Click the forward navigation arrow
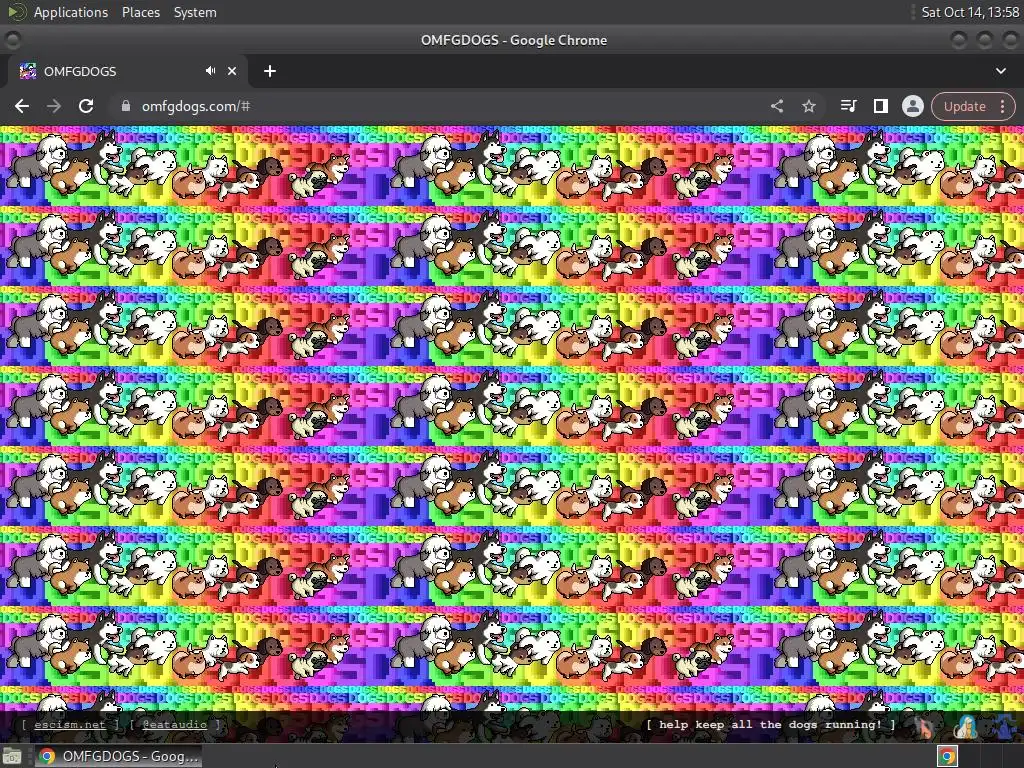 54,106
